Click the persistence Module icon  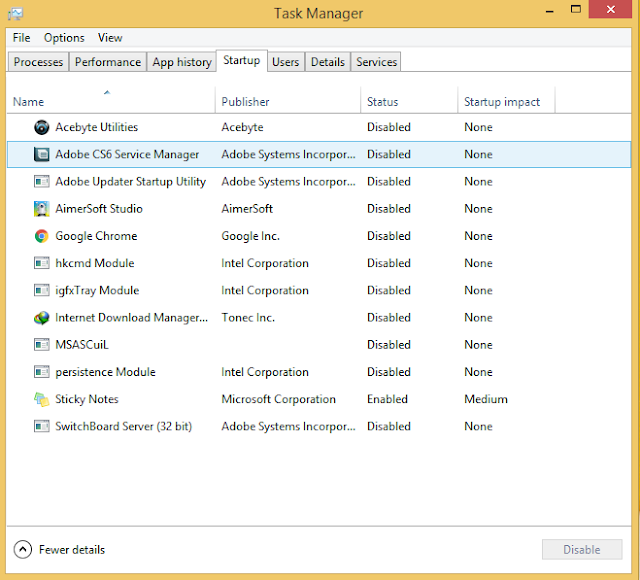(41, 372)
